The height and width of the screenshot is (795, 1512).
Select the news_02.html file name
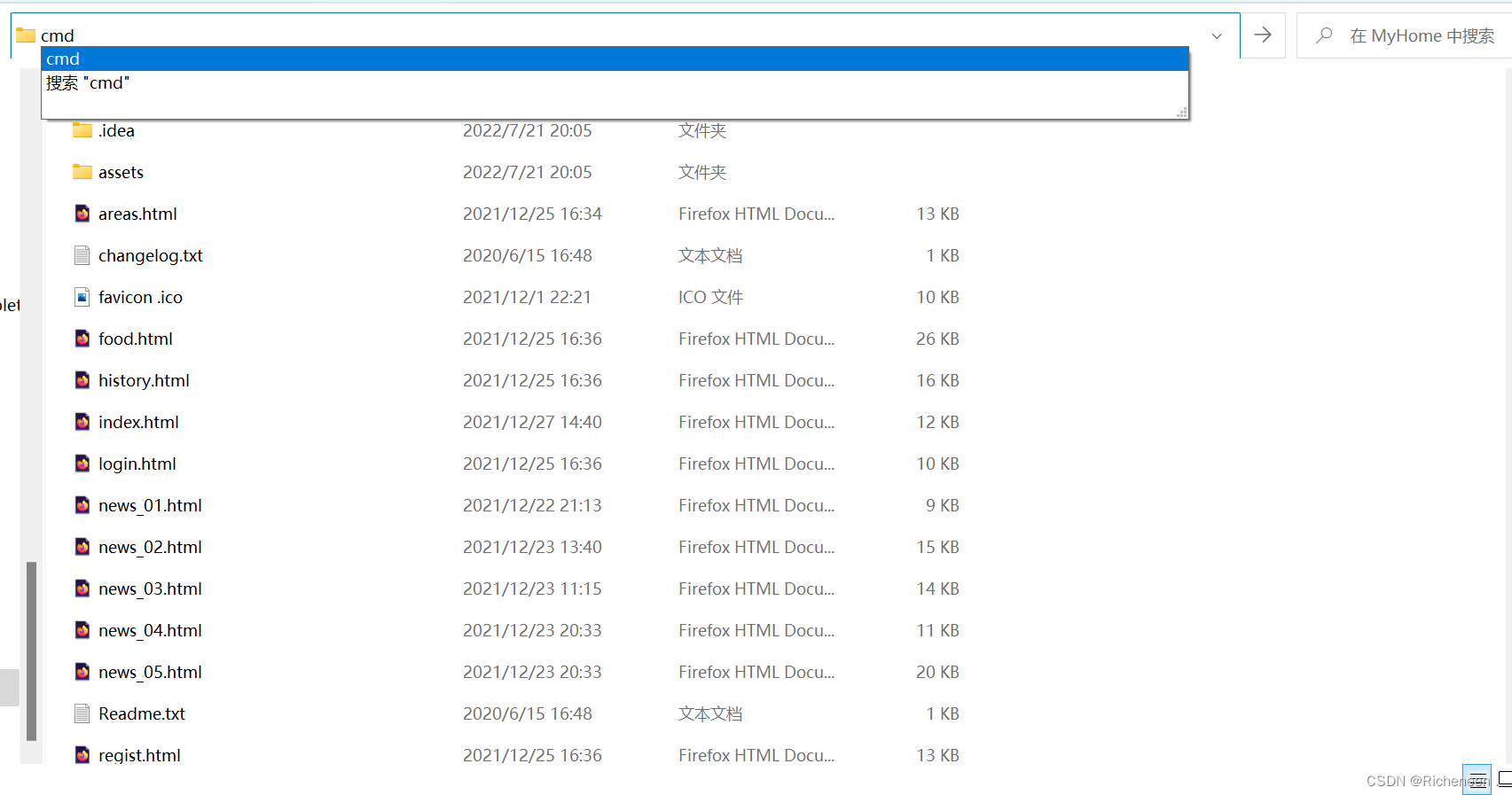point(150,547)
